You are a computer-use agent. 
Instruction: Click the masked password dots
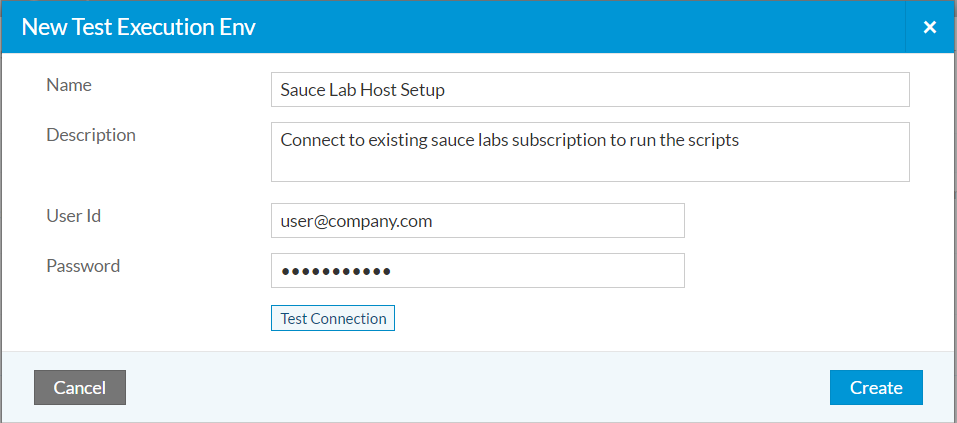tap(336, 271)
